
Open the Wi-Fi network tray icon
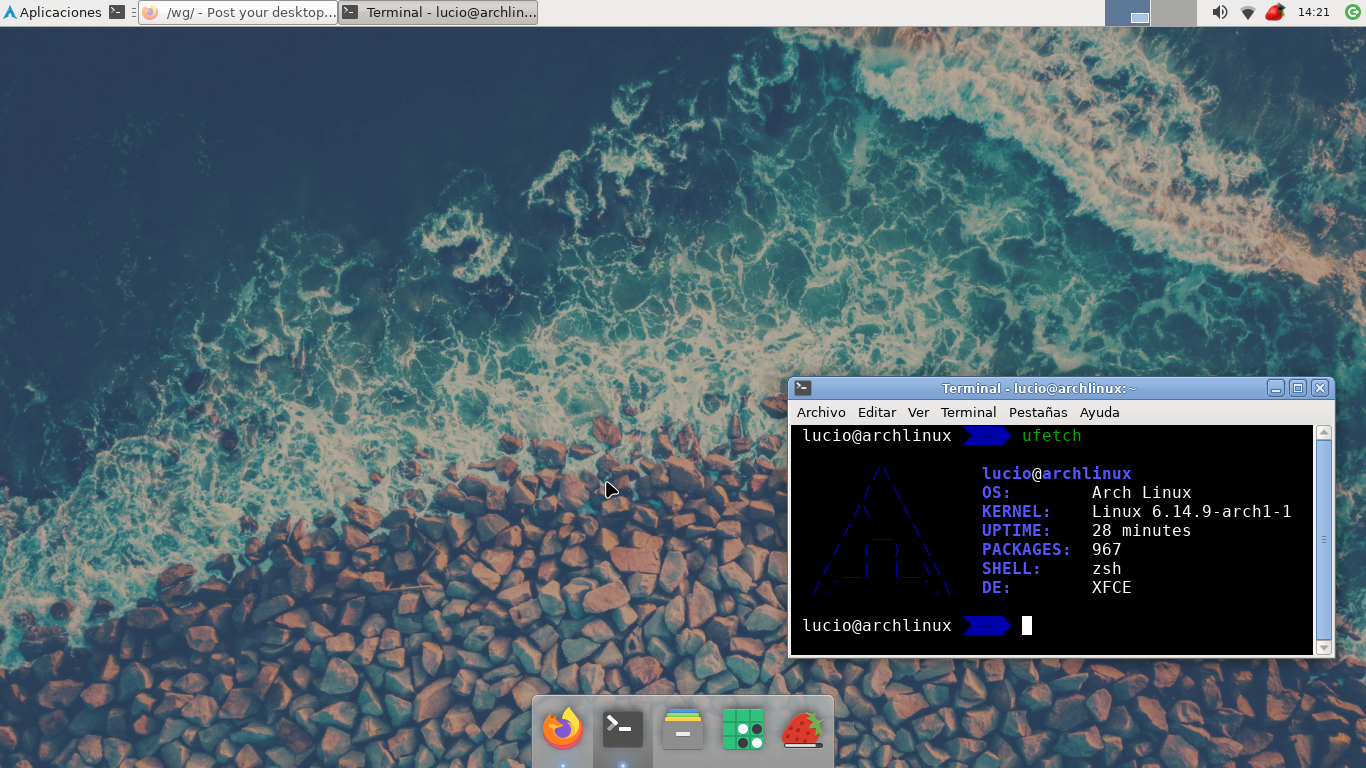coord(1248,12)
